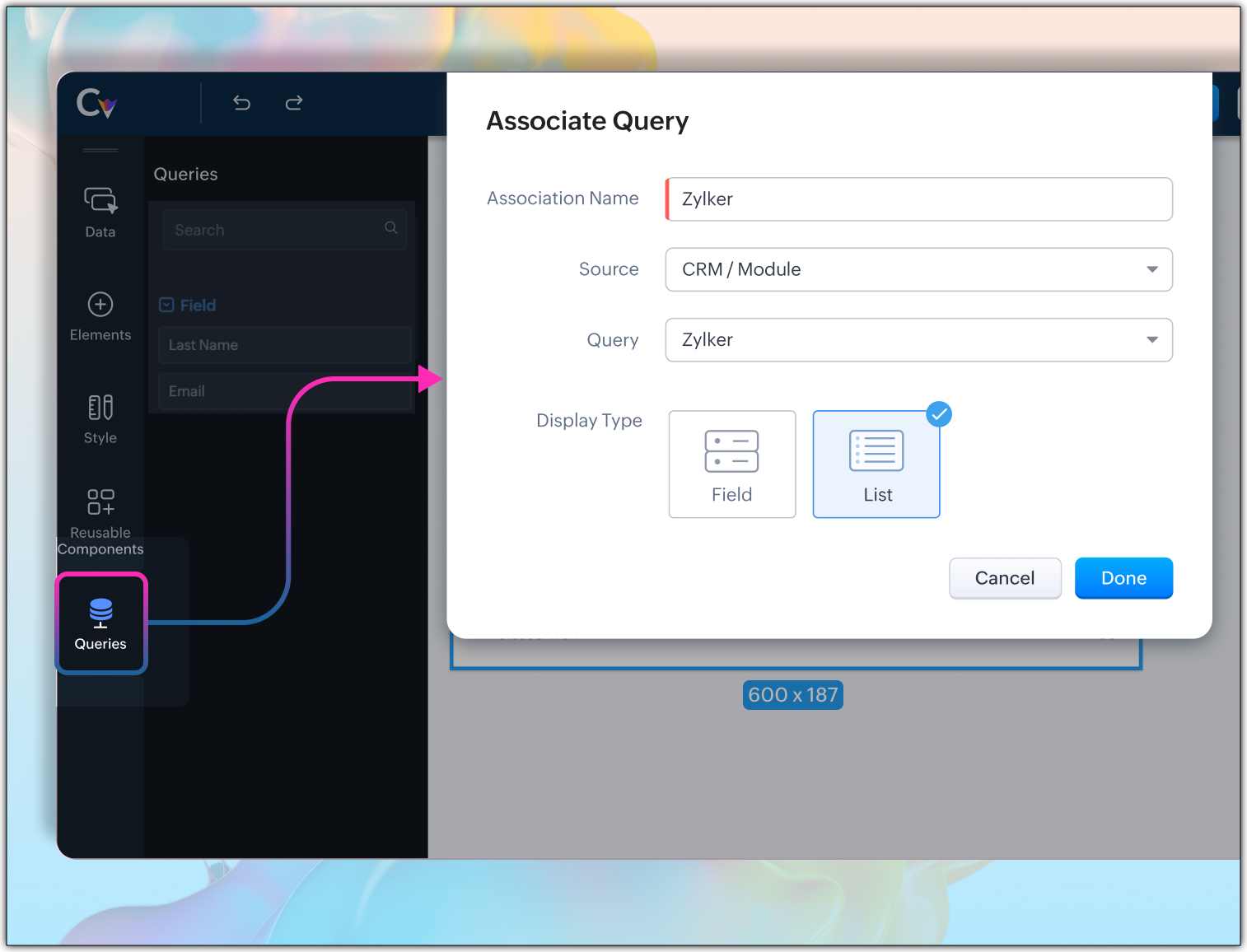Click the undo arrow icon
Viewport: 1247px width, 952px height.
[241, 103]
